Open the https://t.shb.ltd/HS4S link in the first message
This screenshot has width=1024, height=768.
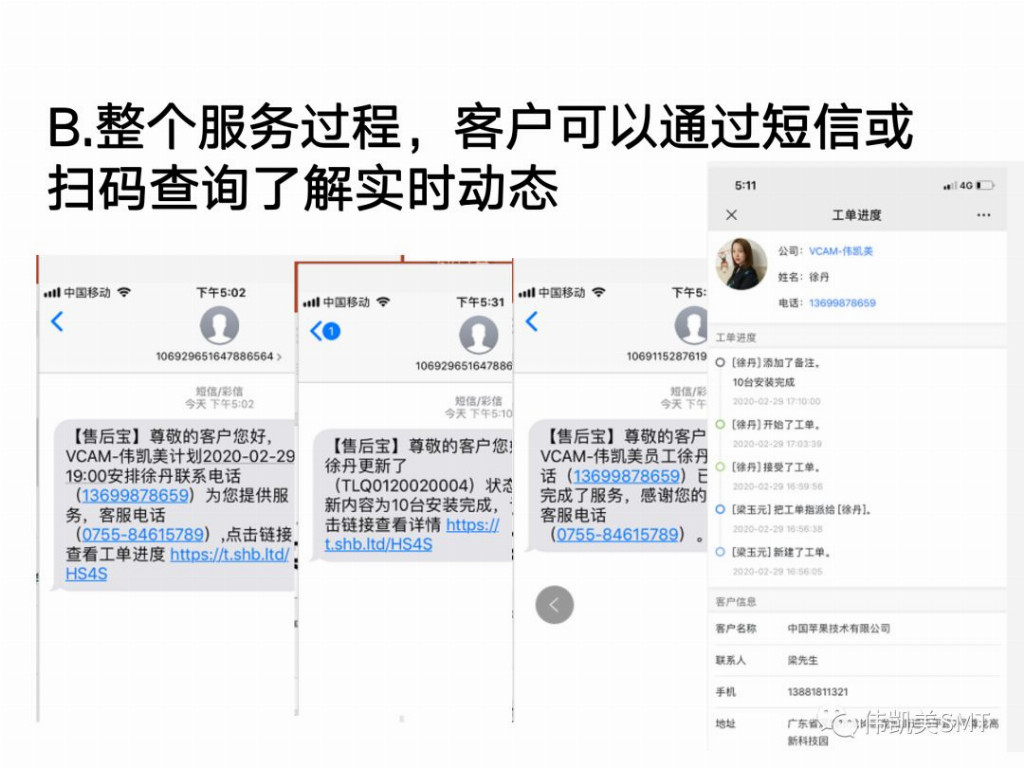pos(229,554)
